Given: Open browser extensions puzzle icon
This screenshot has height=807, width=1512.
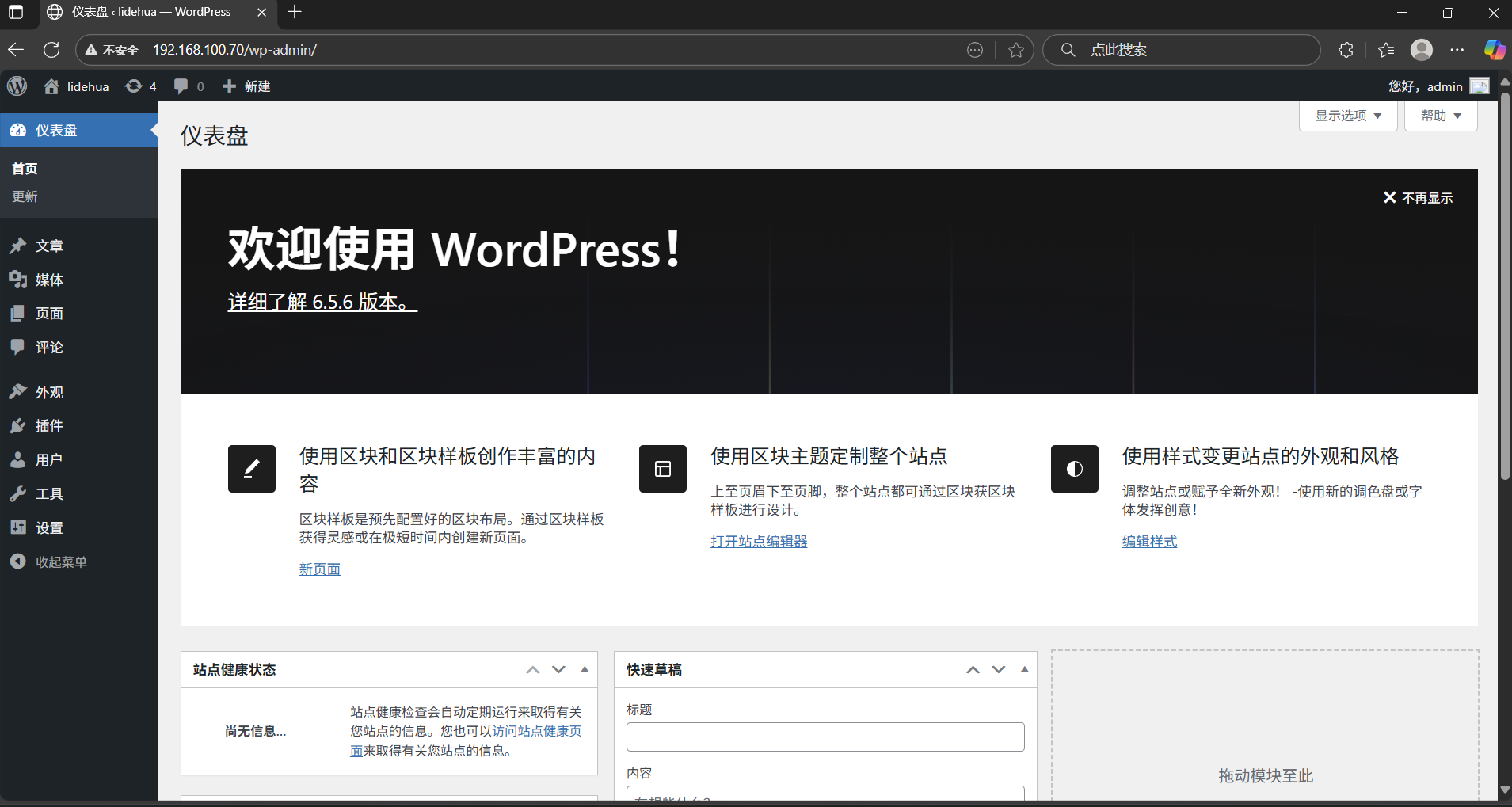Looking at the screenshot, I should 1346,50.
